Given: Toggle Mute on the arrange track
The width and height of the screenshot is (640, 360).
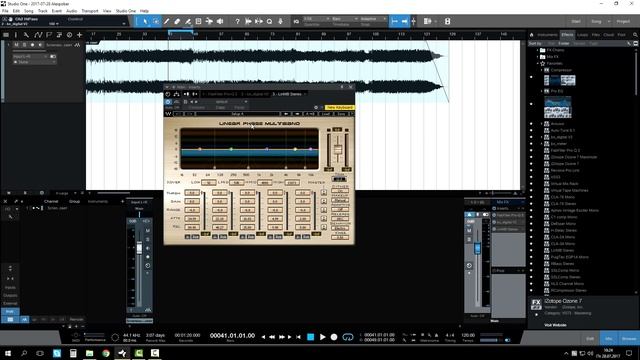Looking at the screenshot, I should click(16, 45).
